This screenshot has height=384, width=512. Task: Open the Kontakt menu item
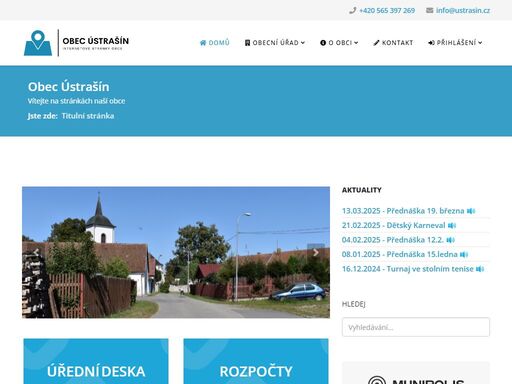(393, 43)
